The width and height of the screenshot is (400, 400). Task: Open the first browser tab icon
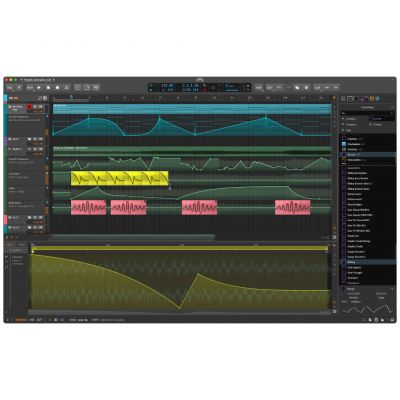[343, 99]
